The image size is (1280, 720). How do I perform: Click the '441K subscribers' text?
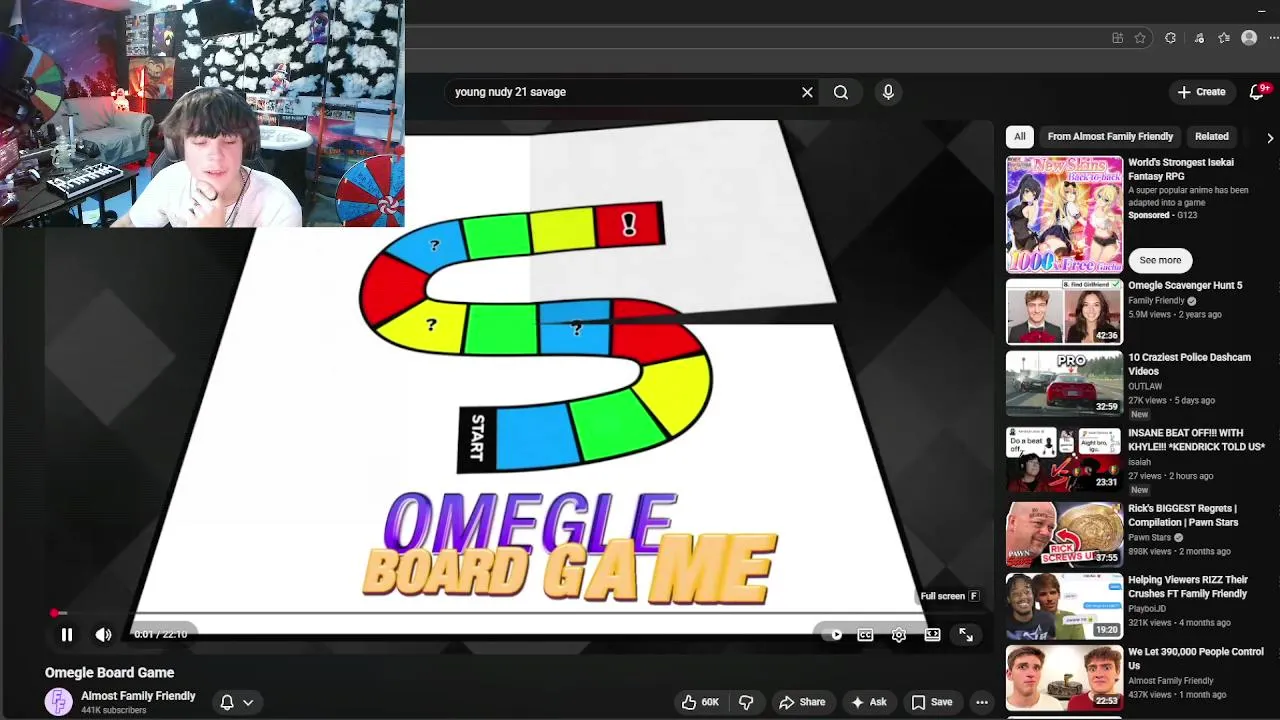pyautogui.click(x=114, y=710)
